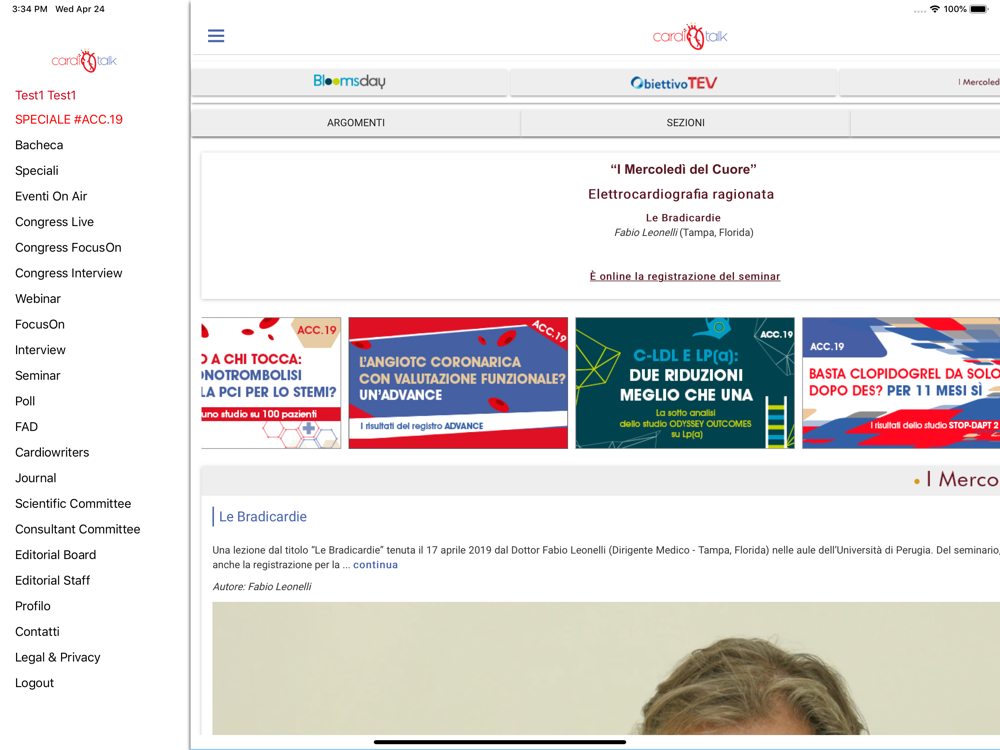Select Congress Interview entry

pos(68,273)
